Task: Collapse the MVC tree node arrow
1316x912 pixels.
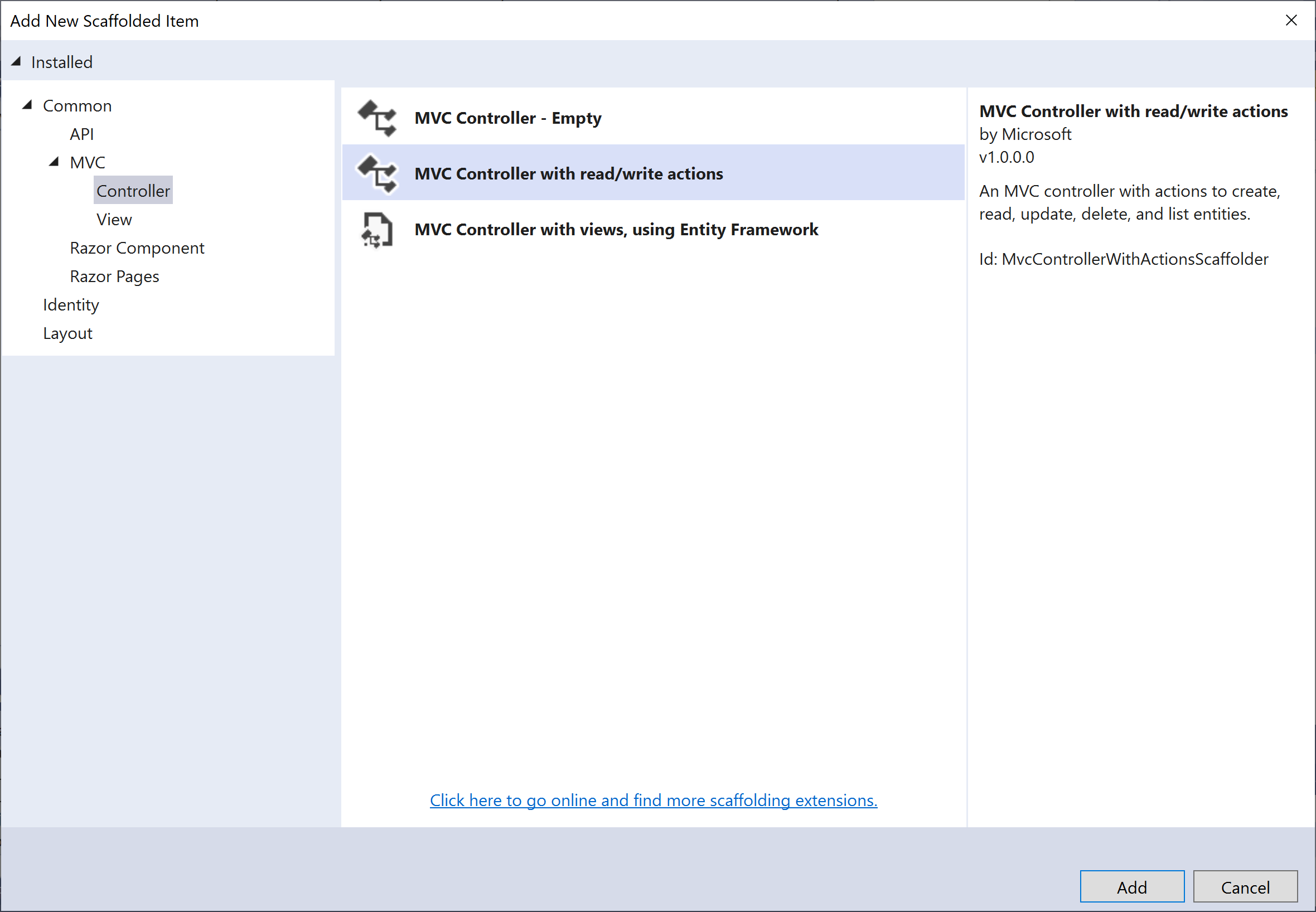Action: click(x=54, y=162)
